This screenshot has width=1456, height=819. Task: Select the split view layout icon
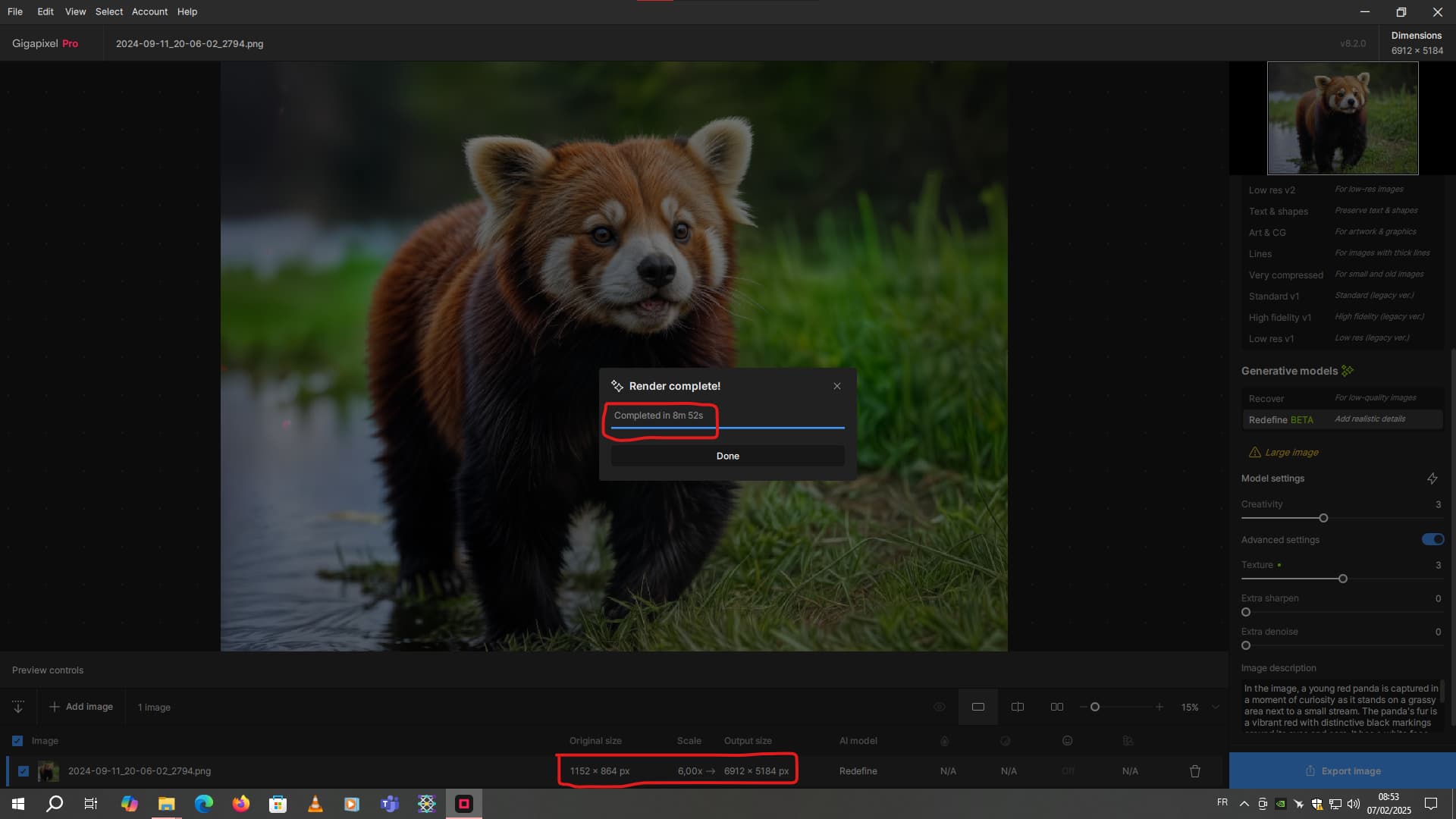point(1018,707)
